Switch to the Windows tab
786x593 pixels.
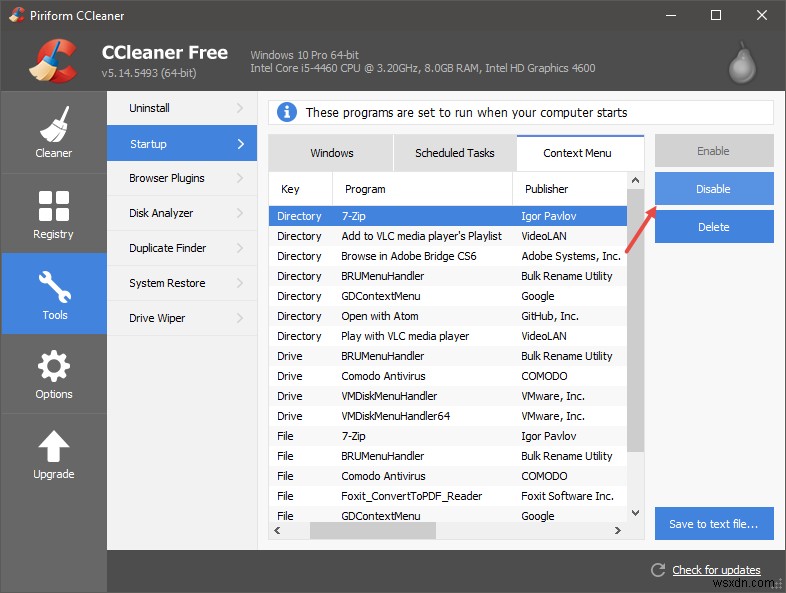pos(332,153)
